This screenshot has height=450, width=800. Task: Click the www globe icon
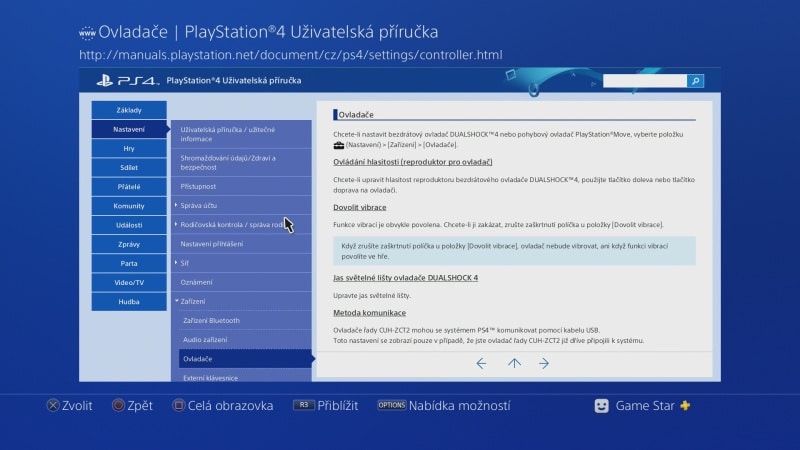[x=87, y=33]
